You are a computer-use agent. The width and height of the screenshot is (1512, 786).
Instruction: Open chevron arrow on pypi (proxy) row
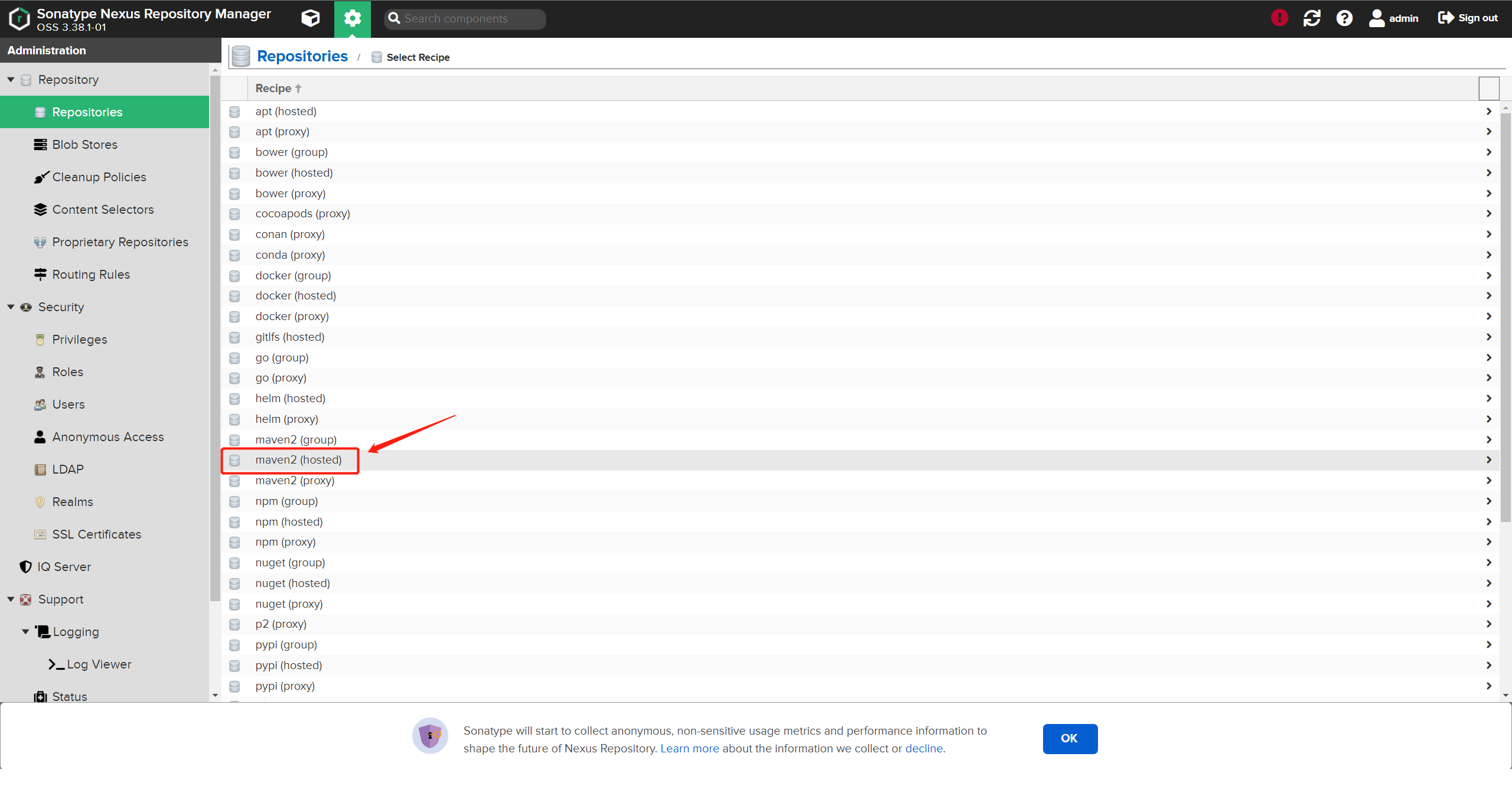tap(1489, 686)
